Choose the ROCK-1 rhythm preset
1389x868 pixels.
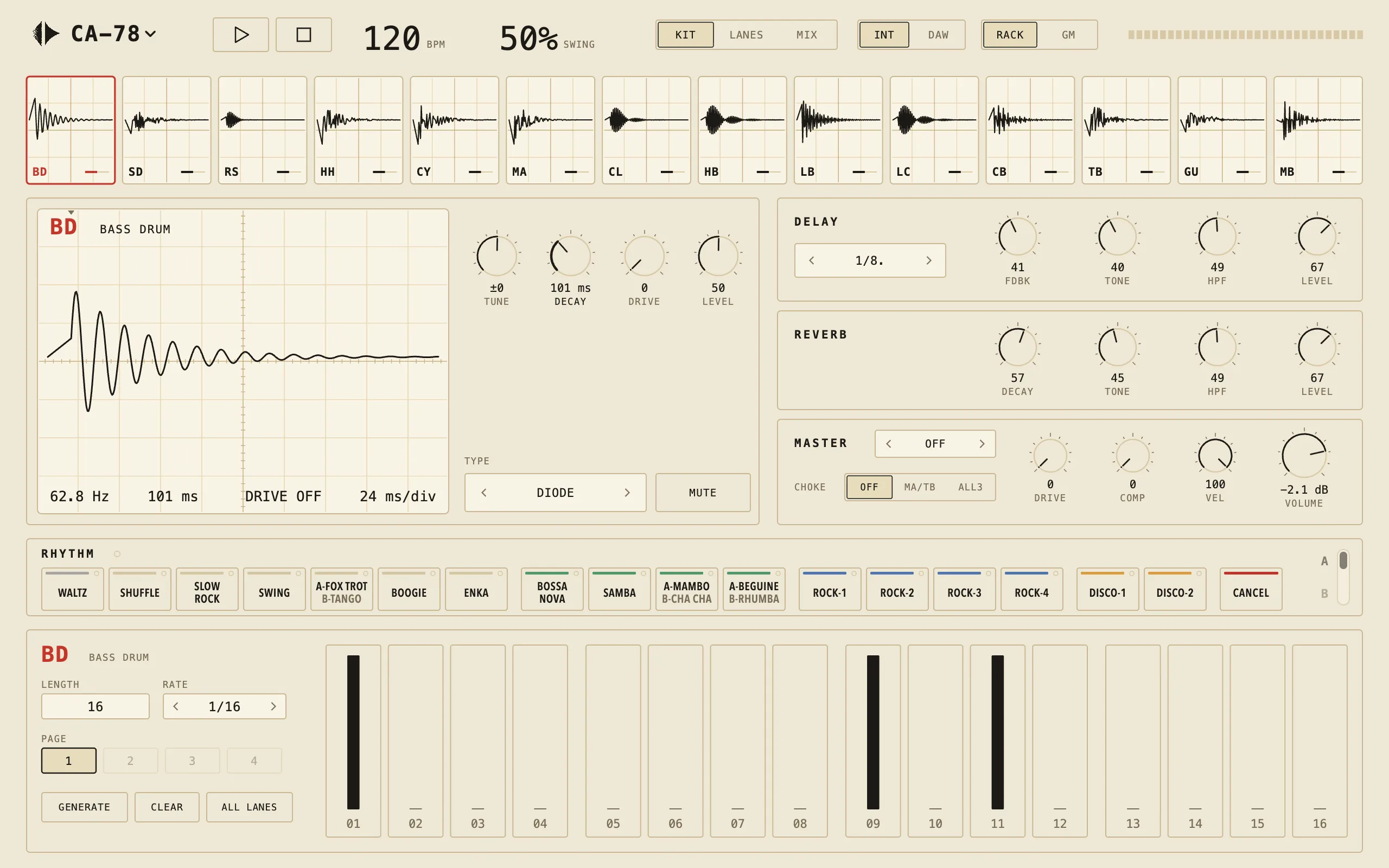tap(830, 589)
